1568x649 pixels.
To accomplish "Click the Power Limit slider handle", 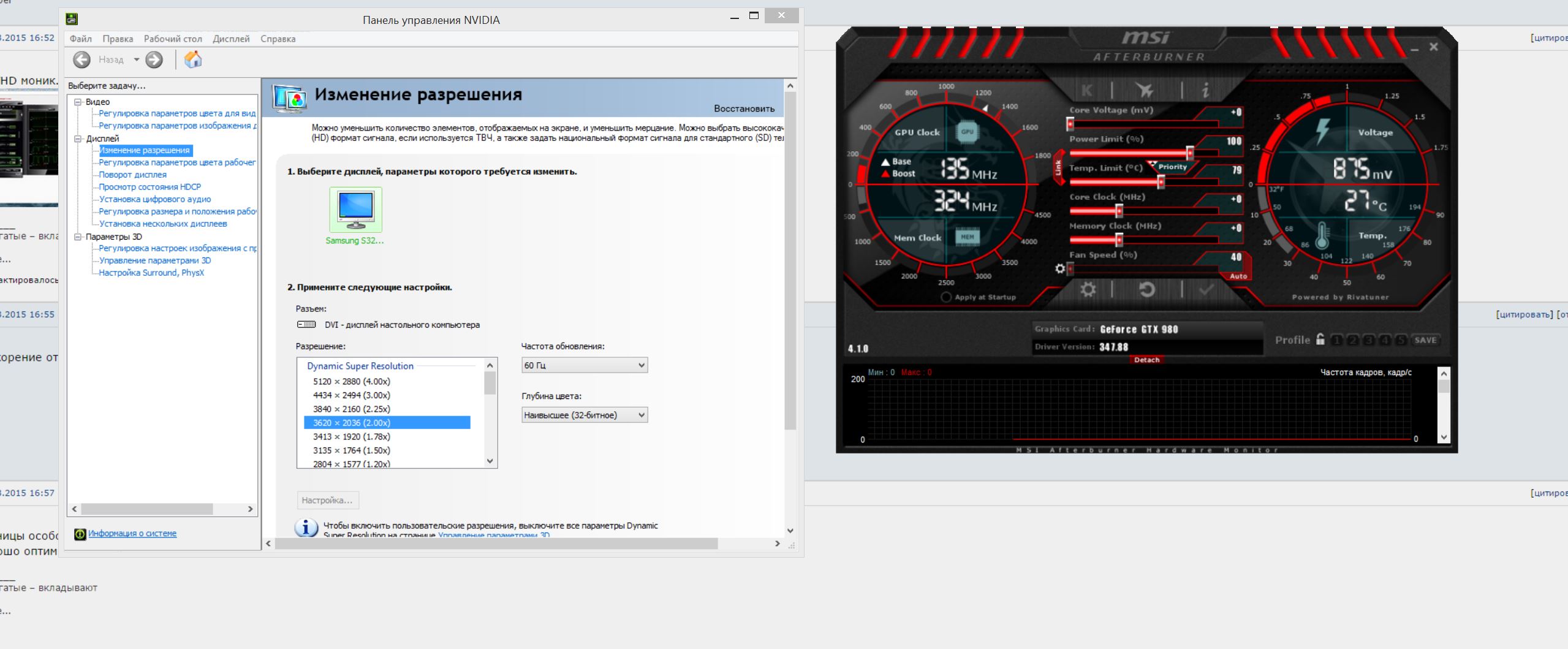I will [1190, 153].
